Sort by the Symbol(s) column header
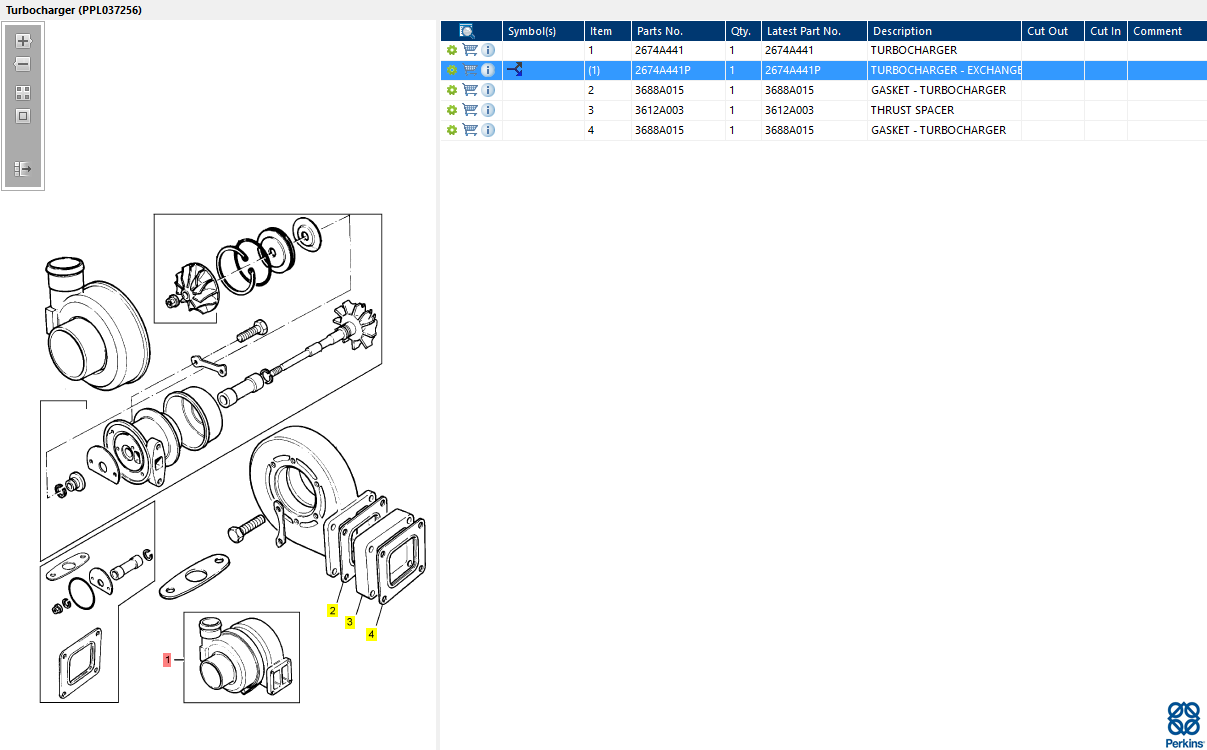 click(x=543, y=31)
